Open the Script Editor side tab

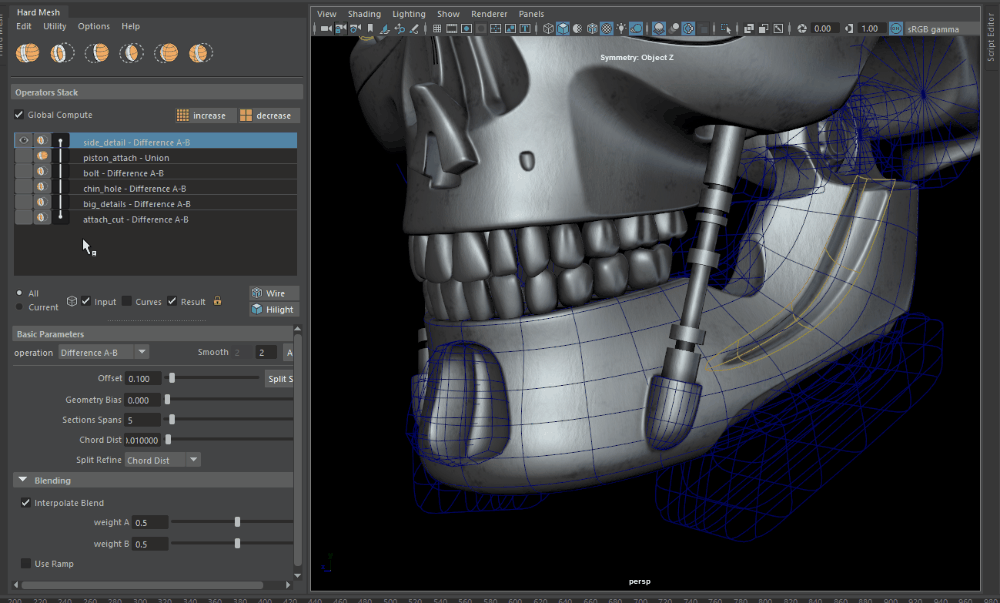click(990, 37)
